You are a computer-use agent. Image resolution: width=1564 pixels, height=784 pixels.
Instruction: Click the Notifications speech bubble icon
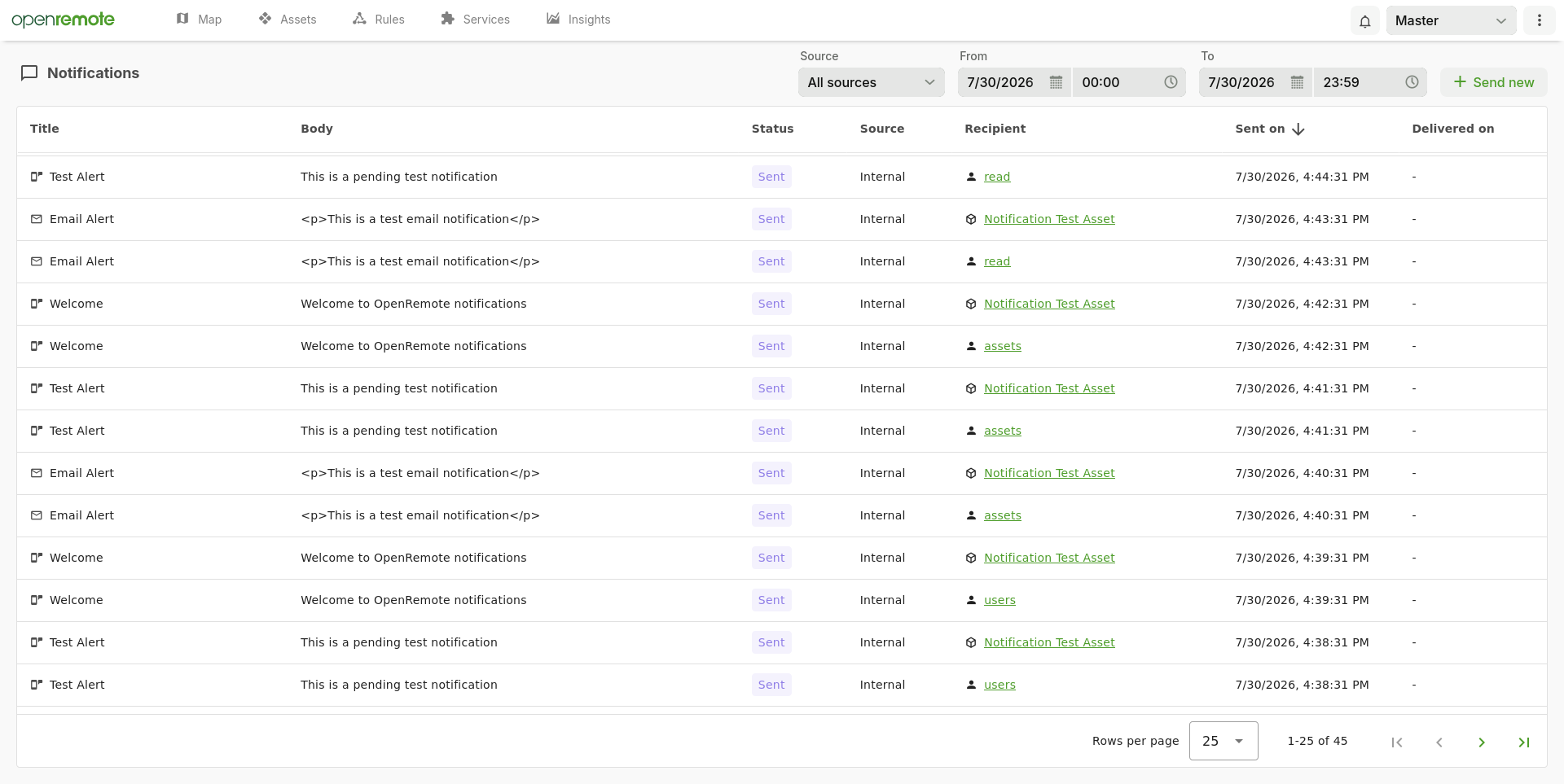29,73
